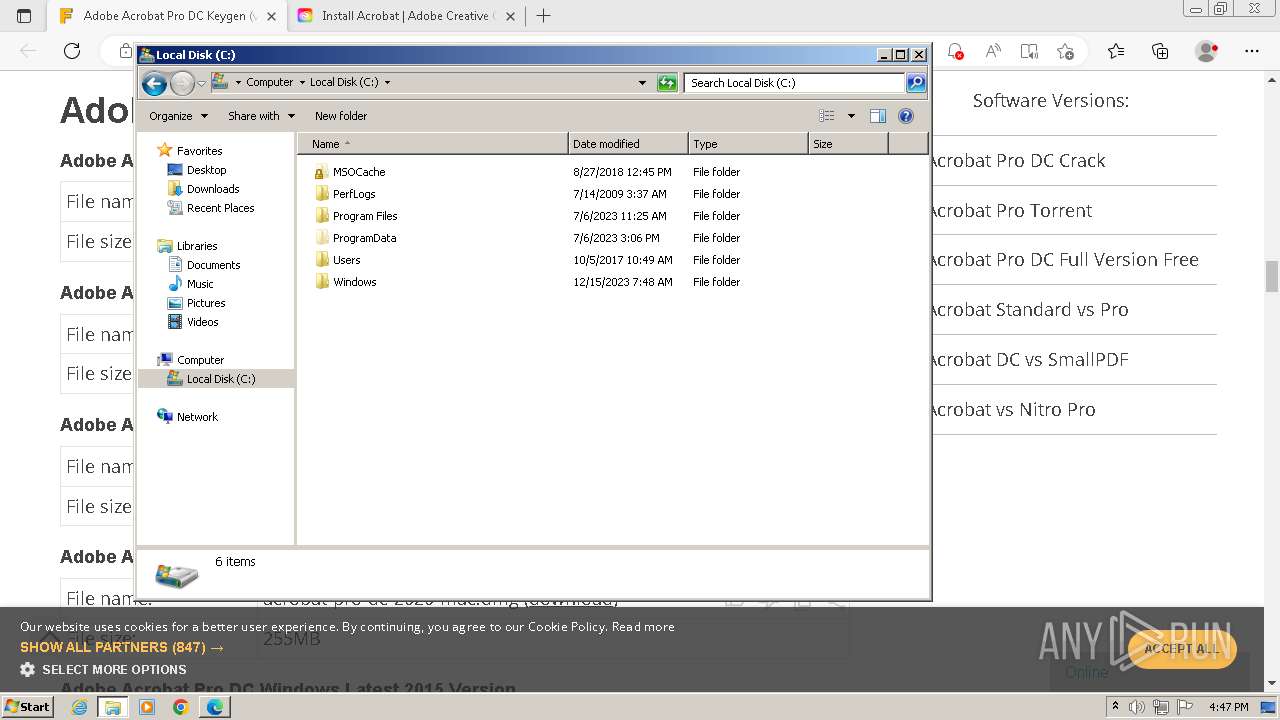Click New folder in Explorer toolbar

point(341,116)
